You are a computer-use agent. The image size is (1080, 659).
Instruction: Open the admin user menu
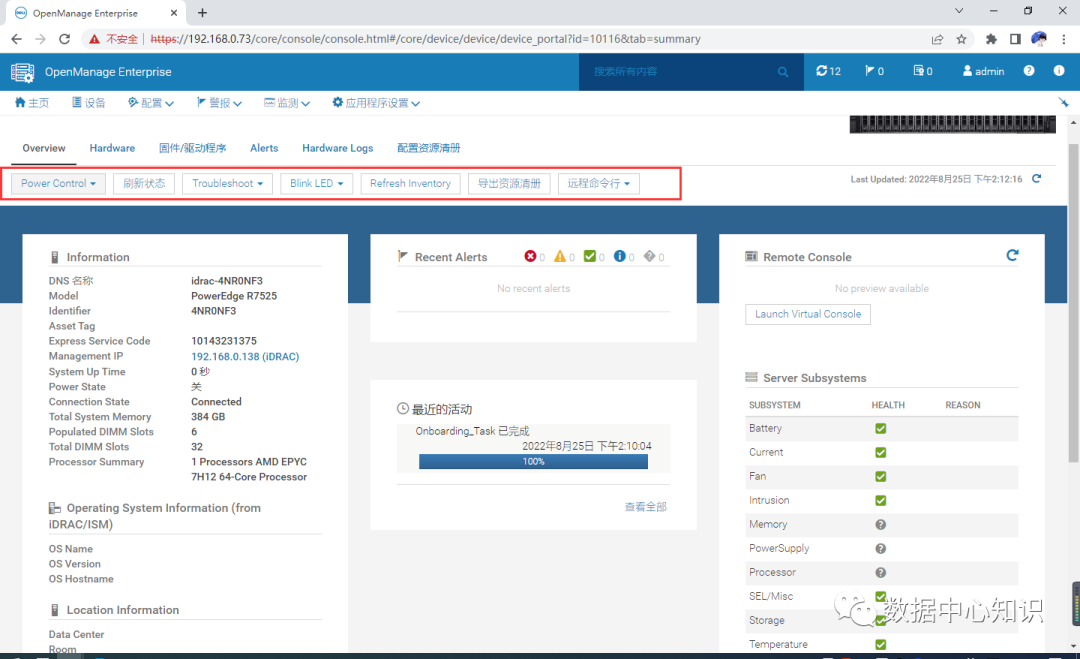click(984, 71)
